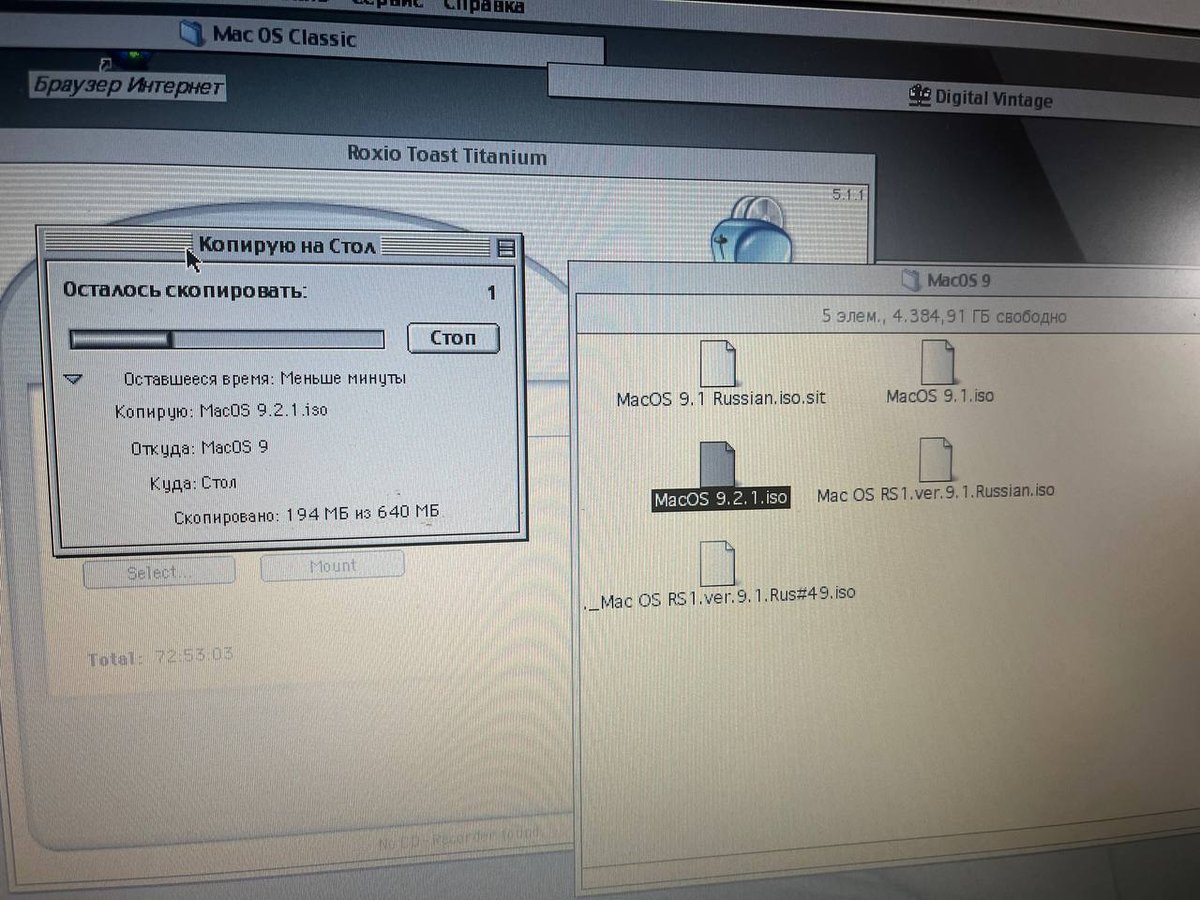Click the MacOS 9.1 Russian.iso.sit file icon
This screenshot has height=900, width=1200.
[x=718, y=364]
